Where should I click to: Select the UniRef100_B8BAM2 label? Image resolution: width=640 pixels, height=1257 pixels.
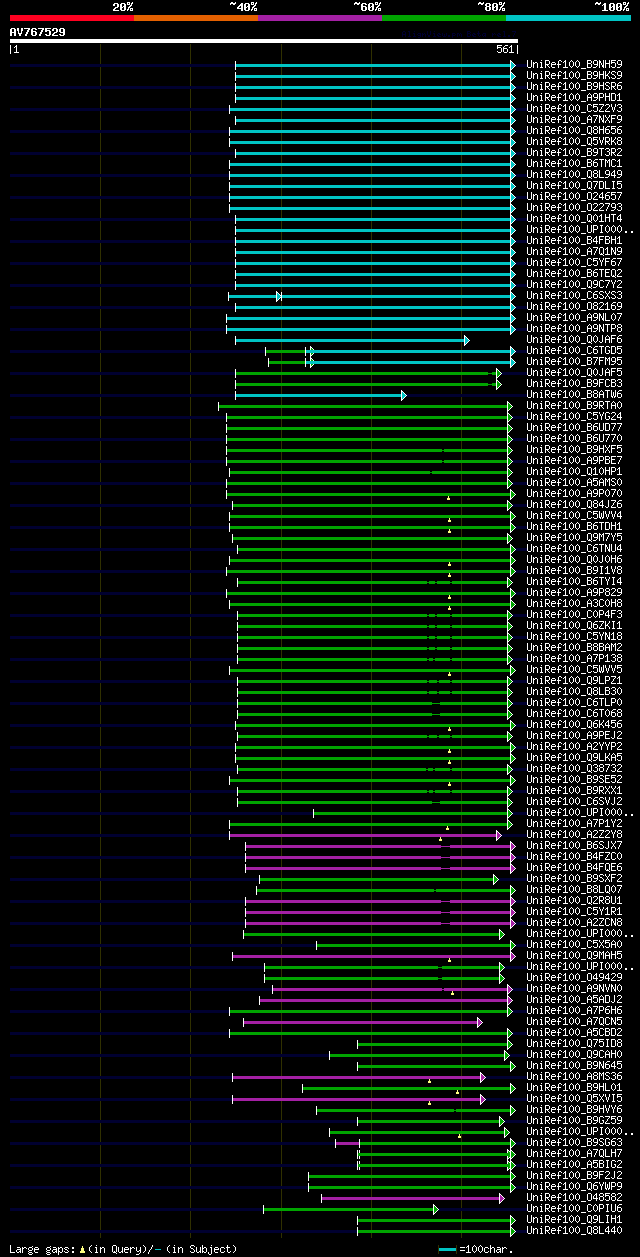pos(574,647)
